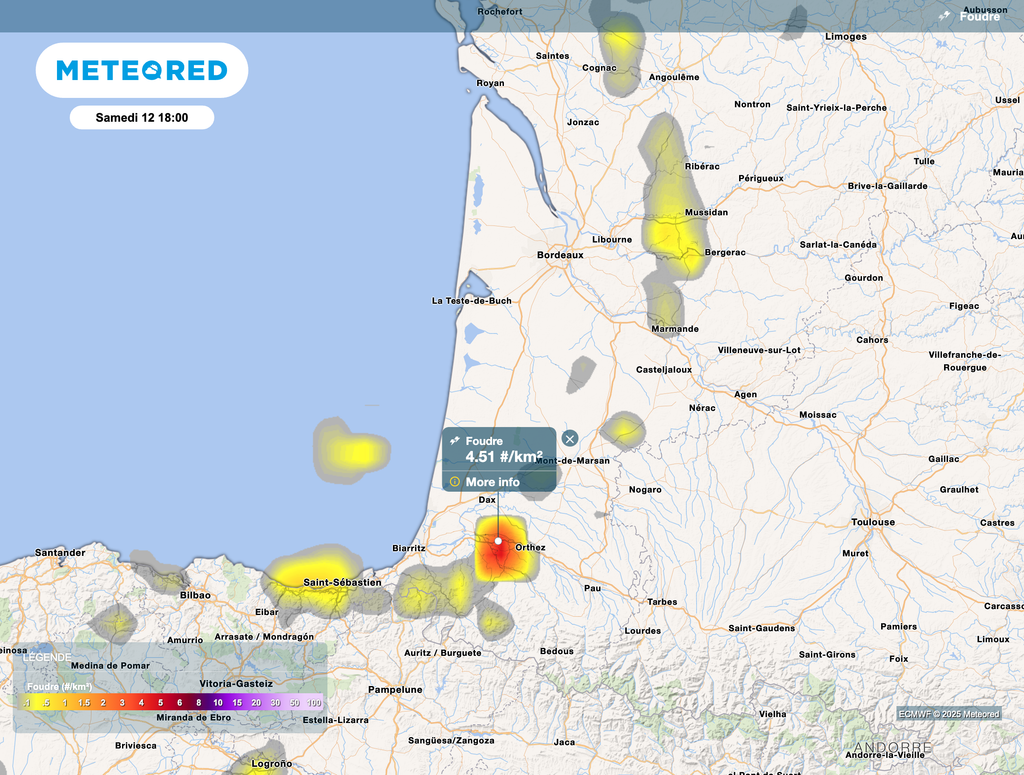Click the 10 value purple legend swatch
The image size is (1024, 775).
tap(217, 703)
